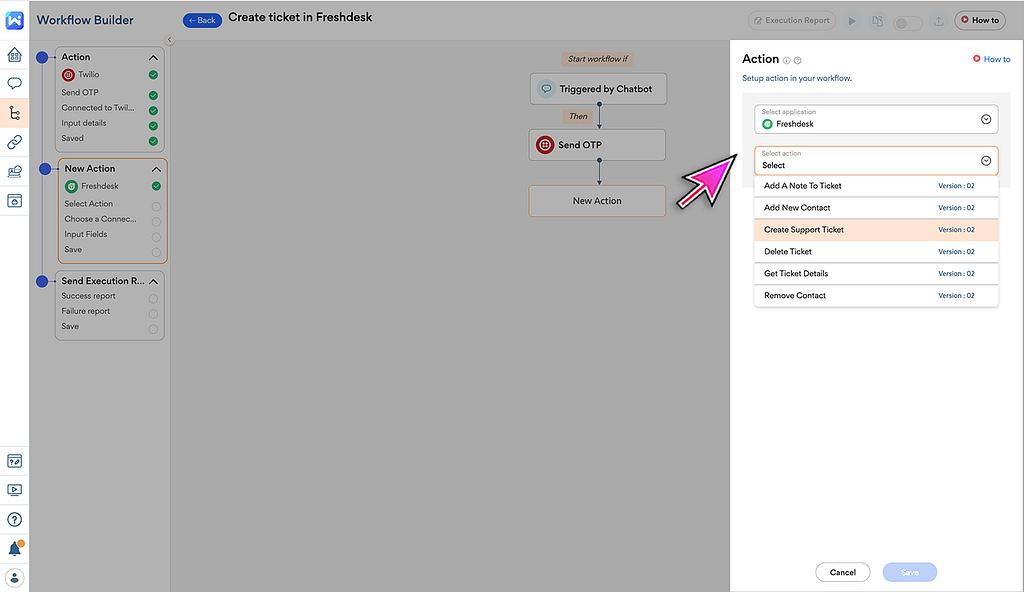Toggle the workflow enable switch in header
Viewport: 1024px width, 592px height.
pyautogui.click(x=908, y=24)
